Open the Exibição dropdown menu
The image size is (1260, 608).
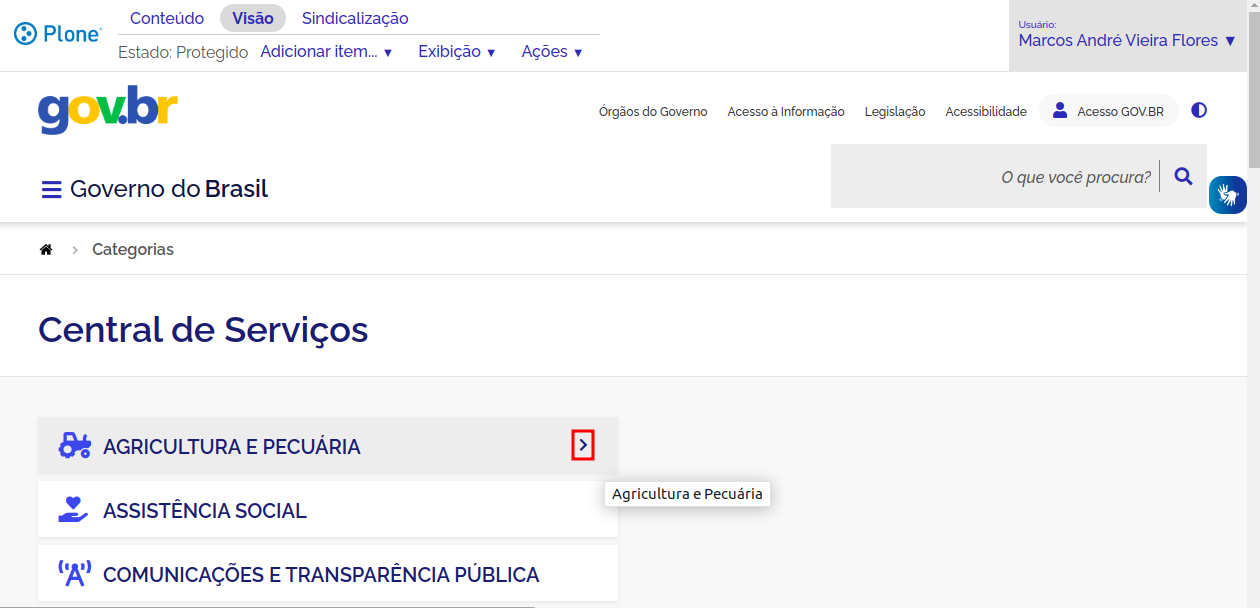457,52
